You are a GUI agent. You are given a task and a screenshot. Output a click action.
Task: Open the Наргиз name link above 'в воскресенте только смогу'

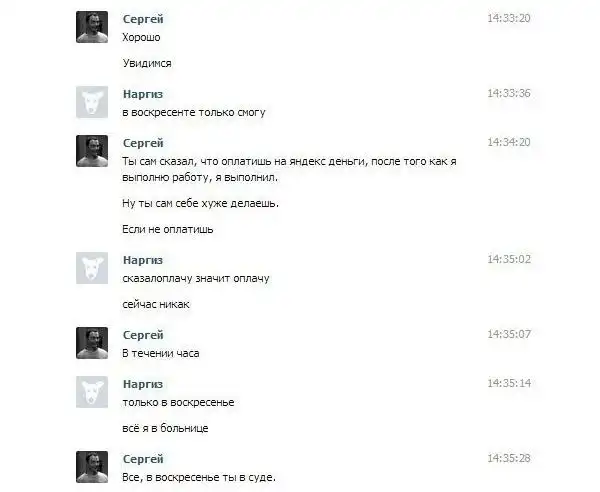[x=143, y=94]
